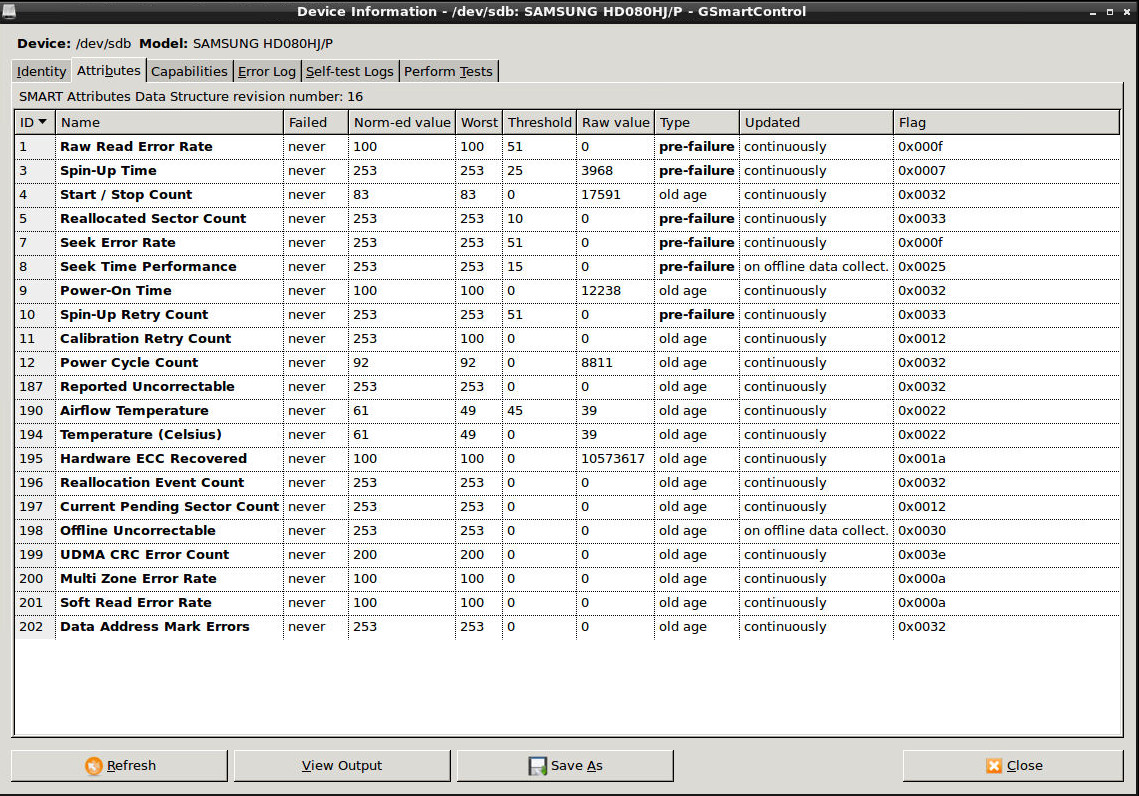Select the UDMA CRC Error Count row
This screenshot has width=1139, height=796.
point(144,555)
